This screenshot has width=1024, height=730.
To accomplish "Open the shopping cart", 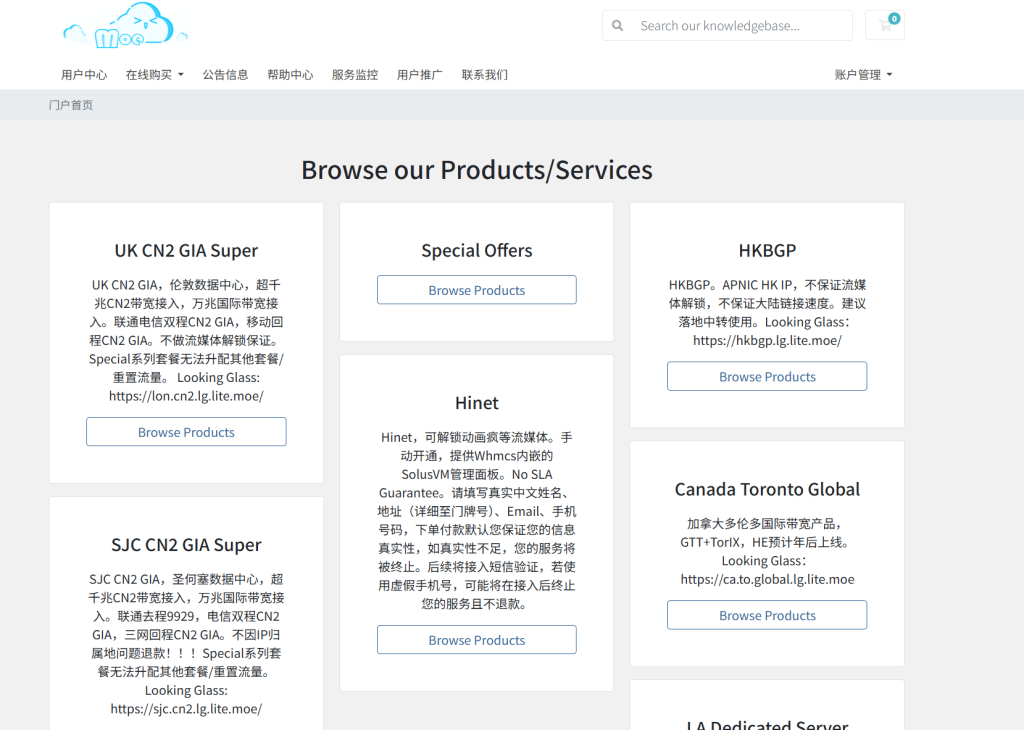I will (884, 26).
